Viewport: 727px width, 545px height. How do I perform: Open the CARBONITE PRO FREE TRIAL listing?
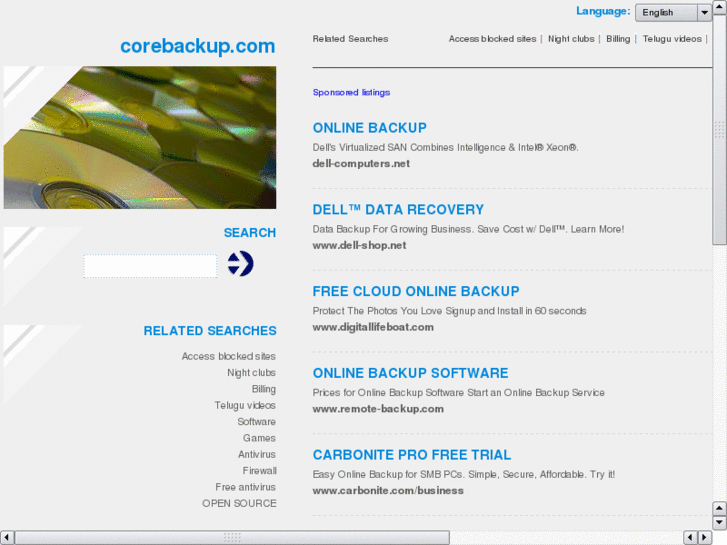pos(412,455)
